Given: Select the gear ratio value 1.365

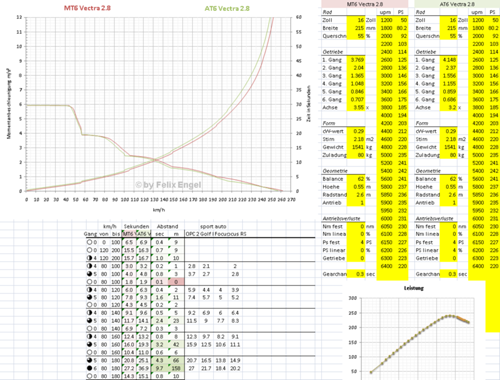Looking at the screenshot, I should click(356, 76).
